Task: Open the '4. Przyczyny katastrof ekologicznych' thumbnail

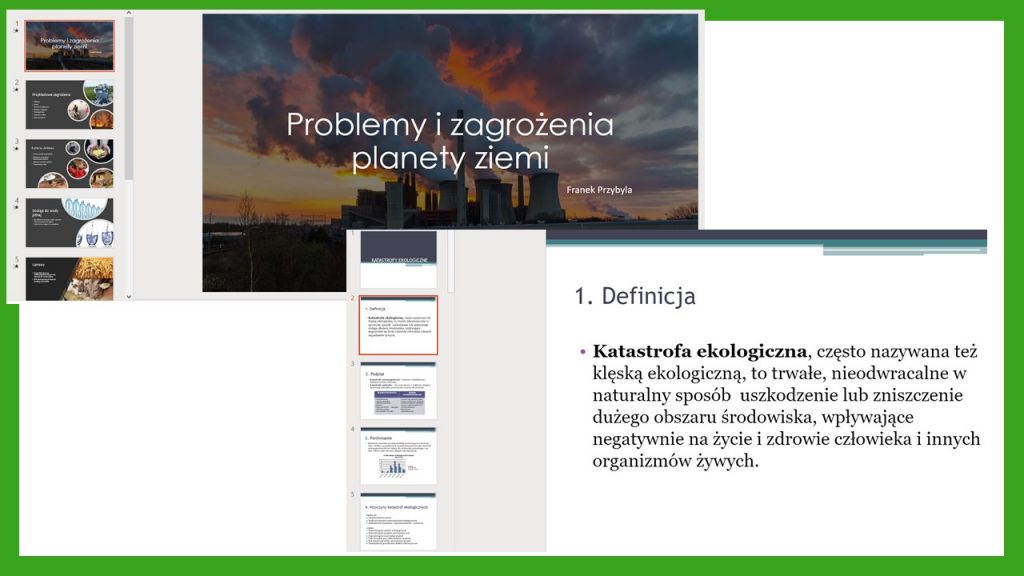Action: 398,521
